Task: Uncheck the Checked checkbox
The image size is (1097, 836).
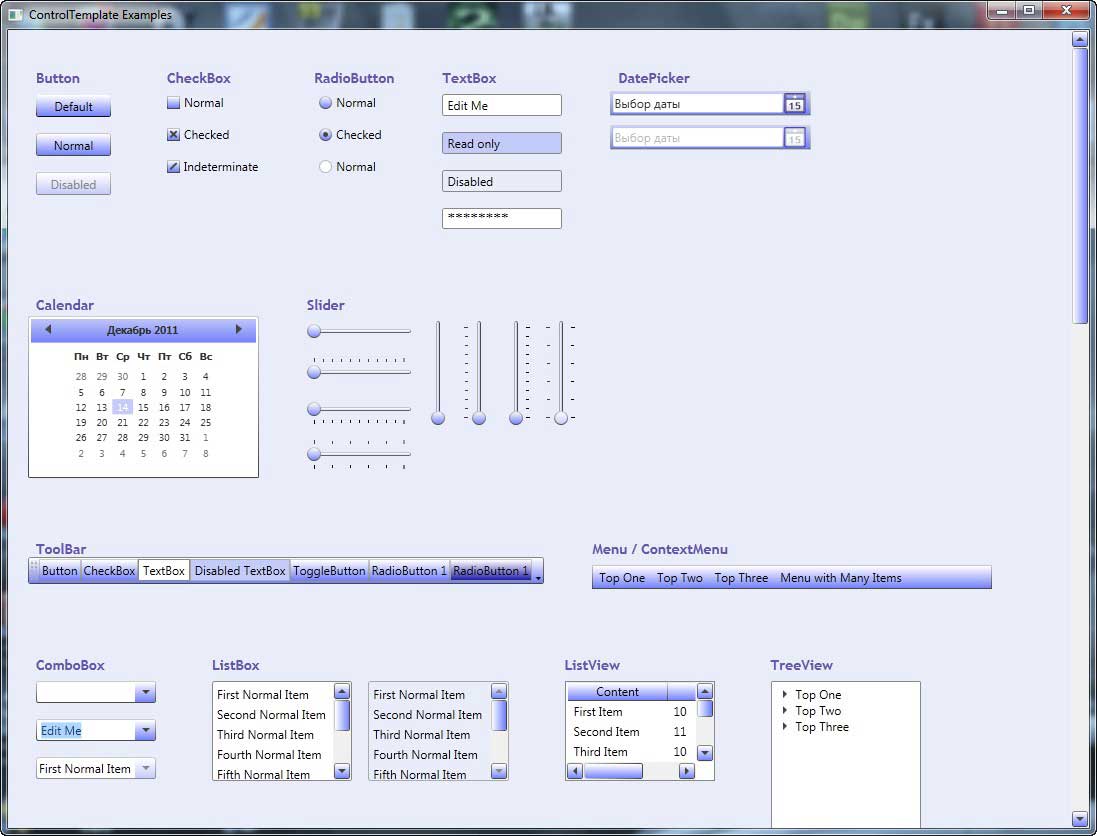Action: click(174, 134)
